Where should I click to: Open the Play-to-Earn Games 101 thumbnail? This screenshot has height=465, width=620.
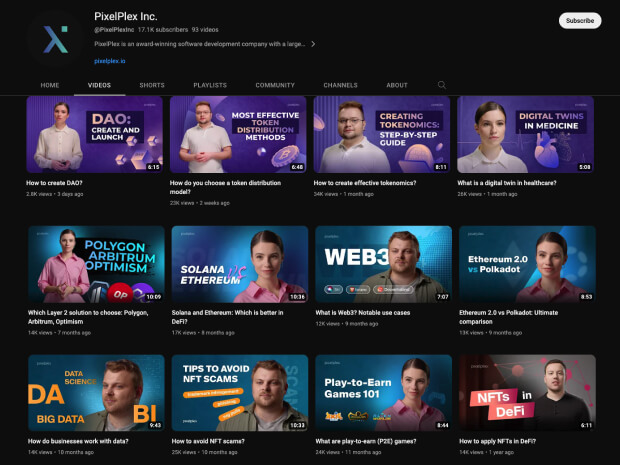384,393
